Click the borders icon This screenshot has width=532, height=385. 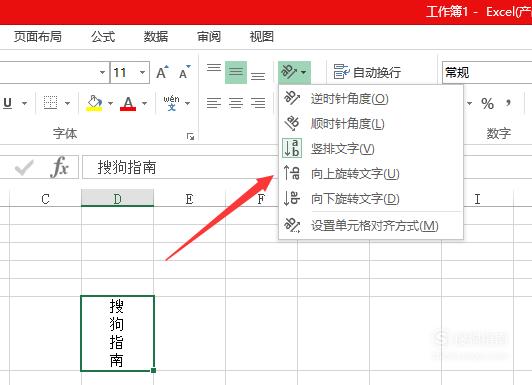click(x=51, y=103)
